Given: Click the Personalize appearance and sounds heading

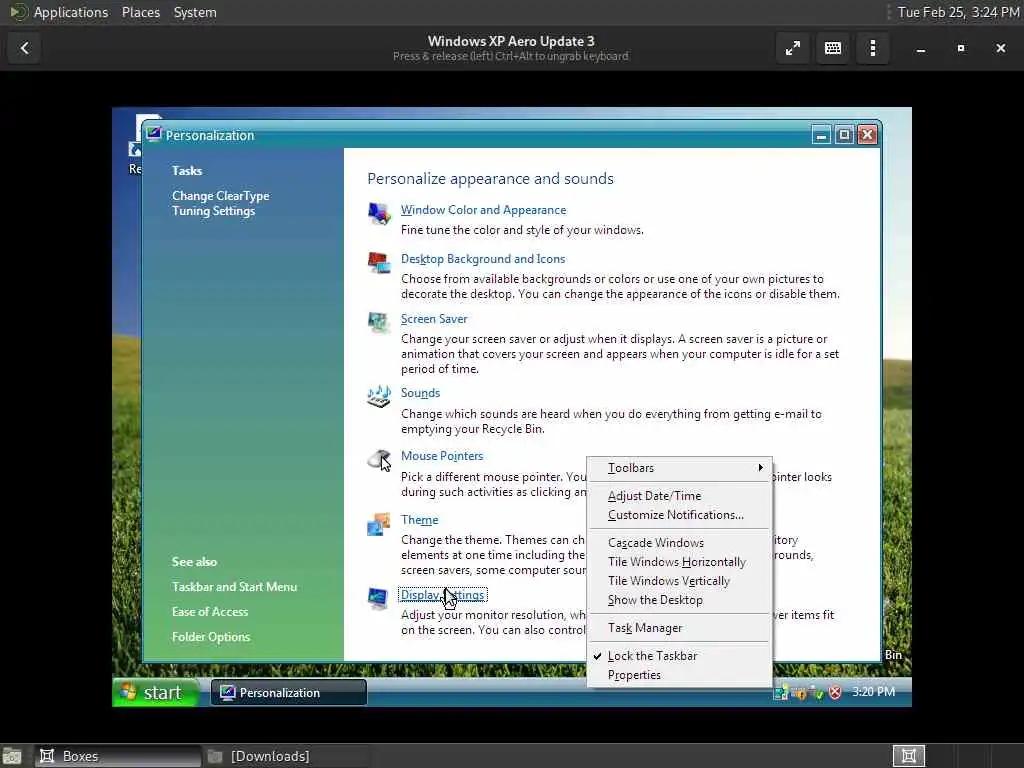Looking at the screenshot, I should click(490, 179).
